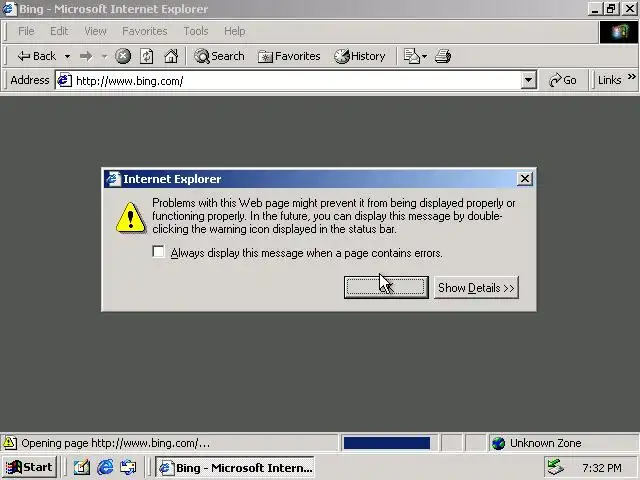The image size is (640, 480).
Task: Restore down the browser window
Action: click(x=611, y=8)
